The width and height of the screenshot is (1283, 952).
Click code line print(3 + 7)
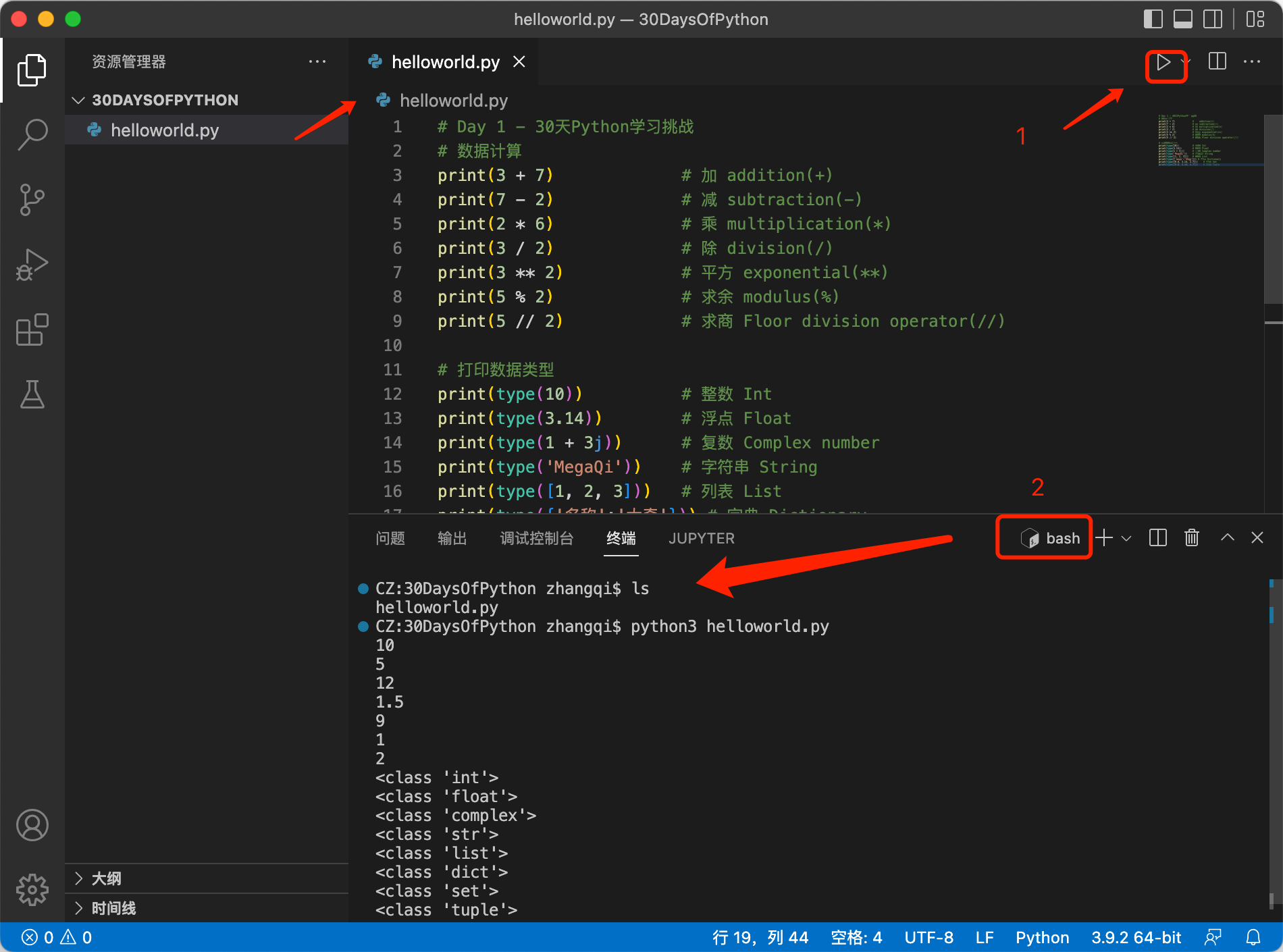(x=495, y=176)
